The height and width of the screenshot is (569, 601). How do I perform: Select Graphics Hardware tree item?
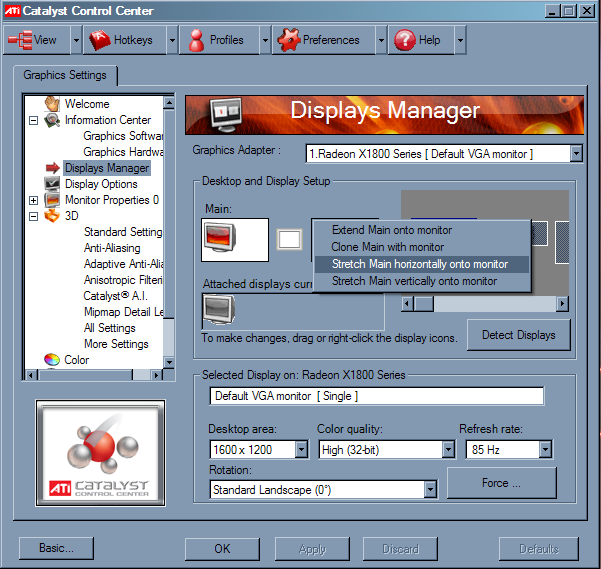[x=123, y=152]
